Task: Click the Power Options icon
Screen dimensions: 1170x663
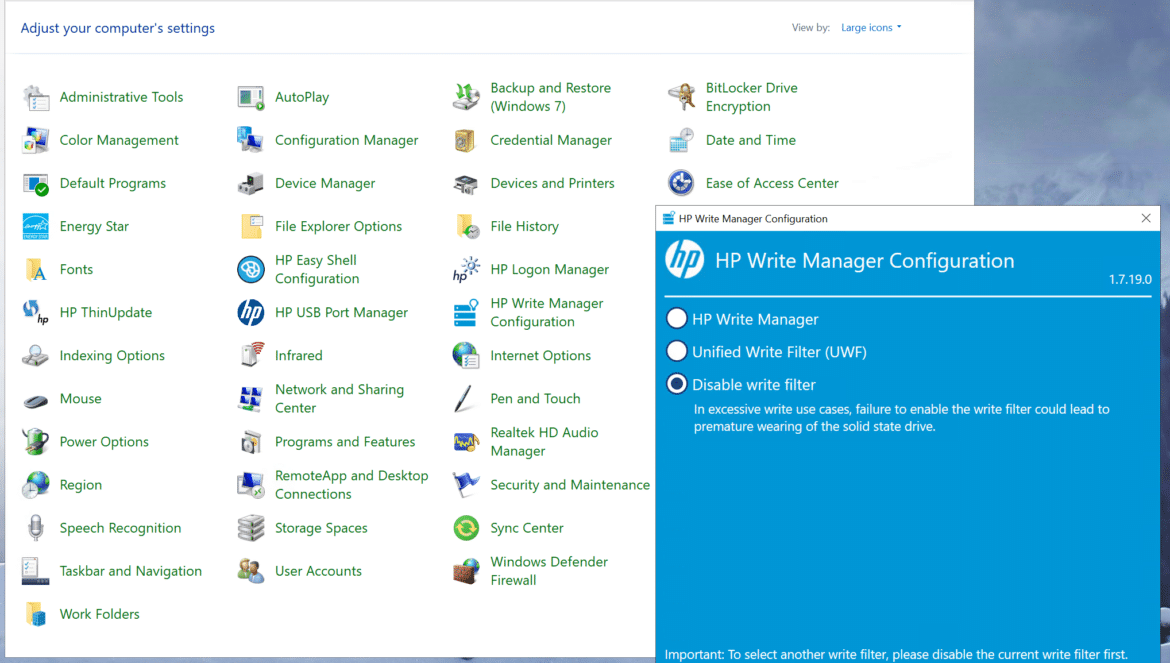Action: coord(36,442)
